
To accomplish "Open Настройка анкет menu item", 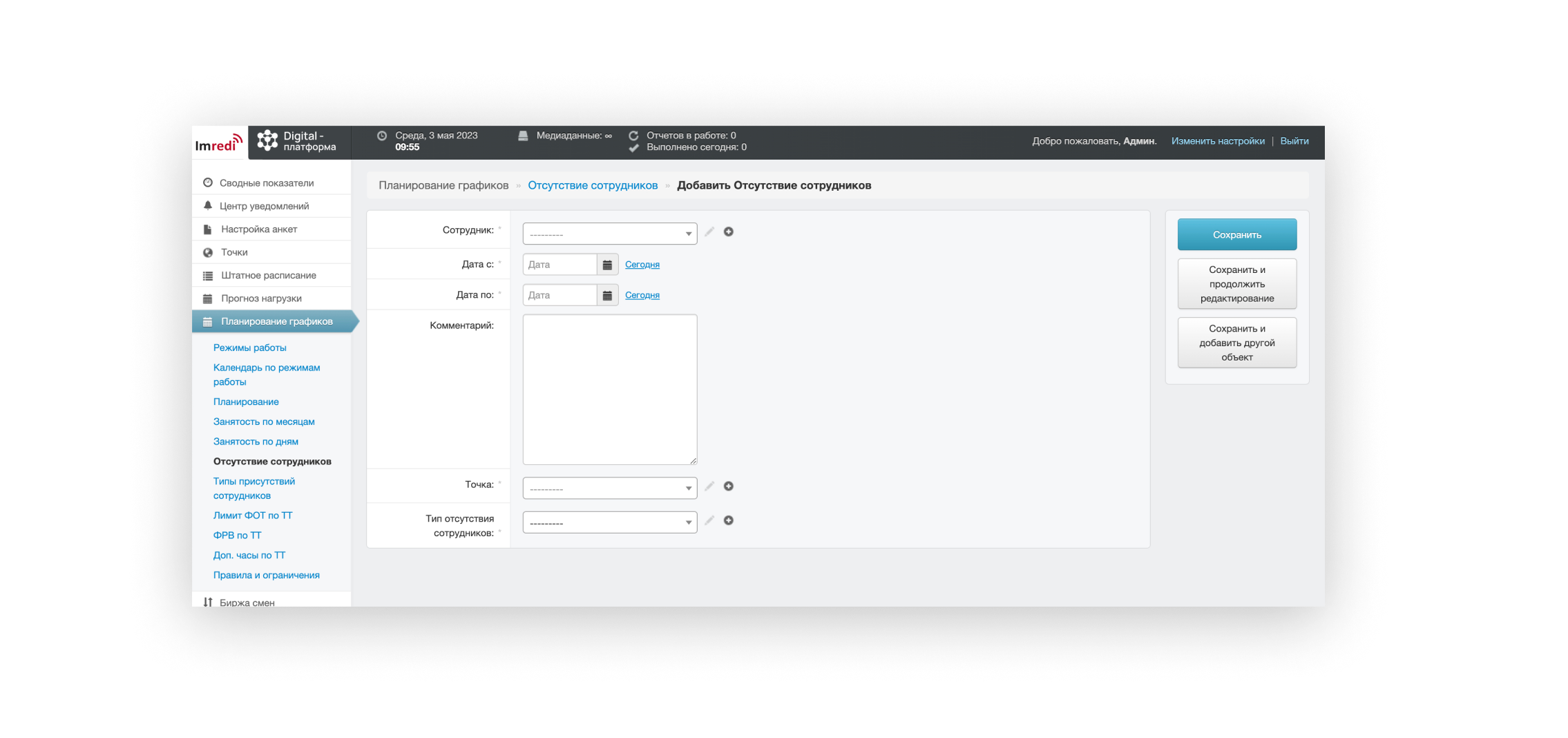I will pos(271,229).
